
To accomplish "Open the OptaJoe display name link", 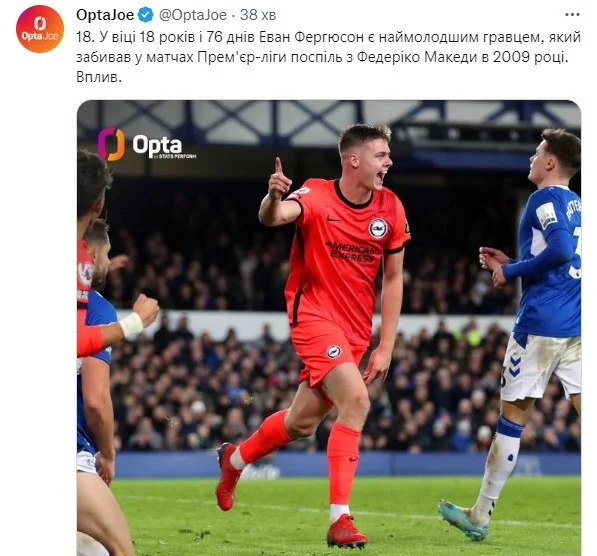I will pyautogui.click(x=105, y=15).
